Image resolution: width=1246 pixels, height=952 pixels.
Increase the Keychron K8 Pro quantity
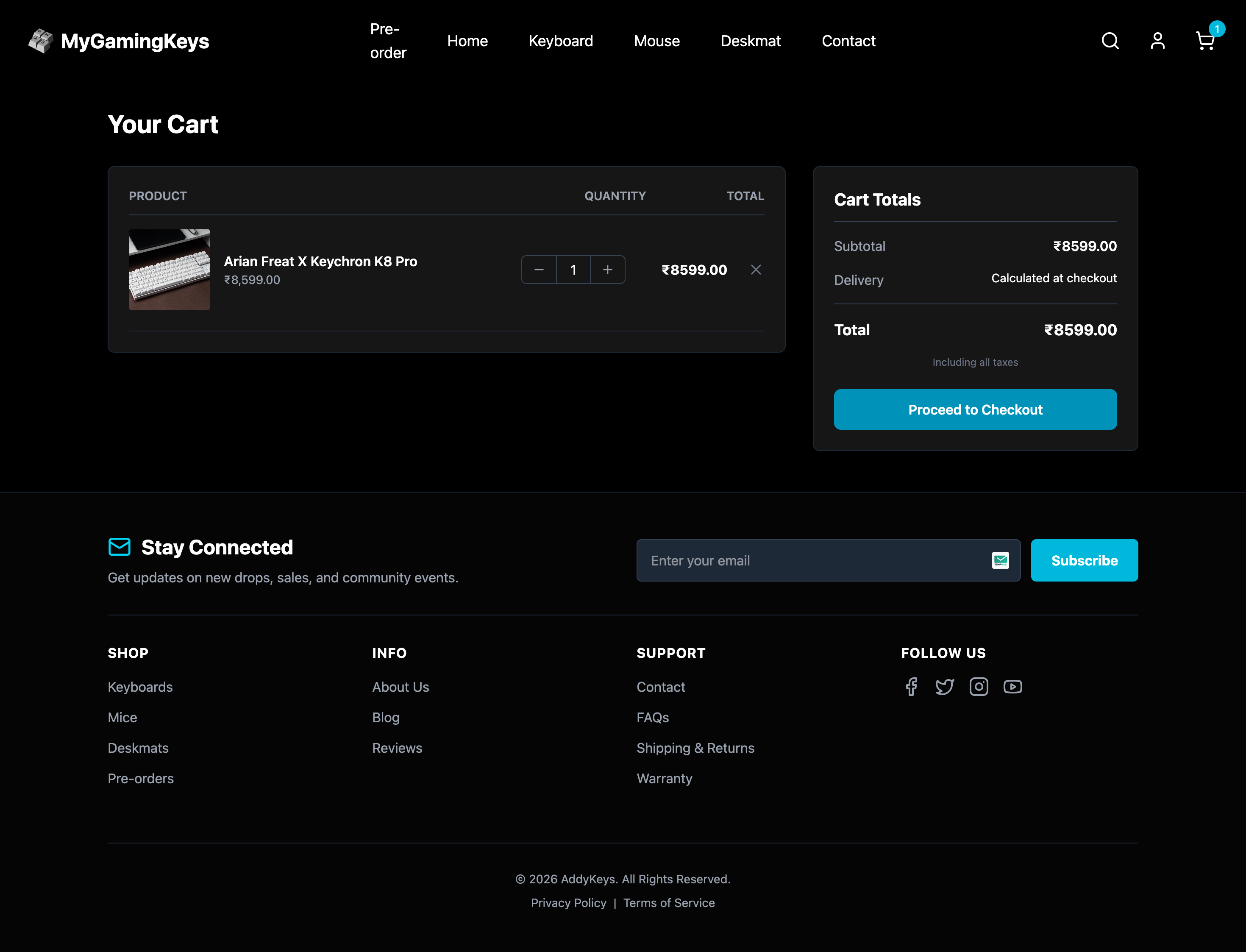point(607,270)
